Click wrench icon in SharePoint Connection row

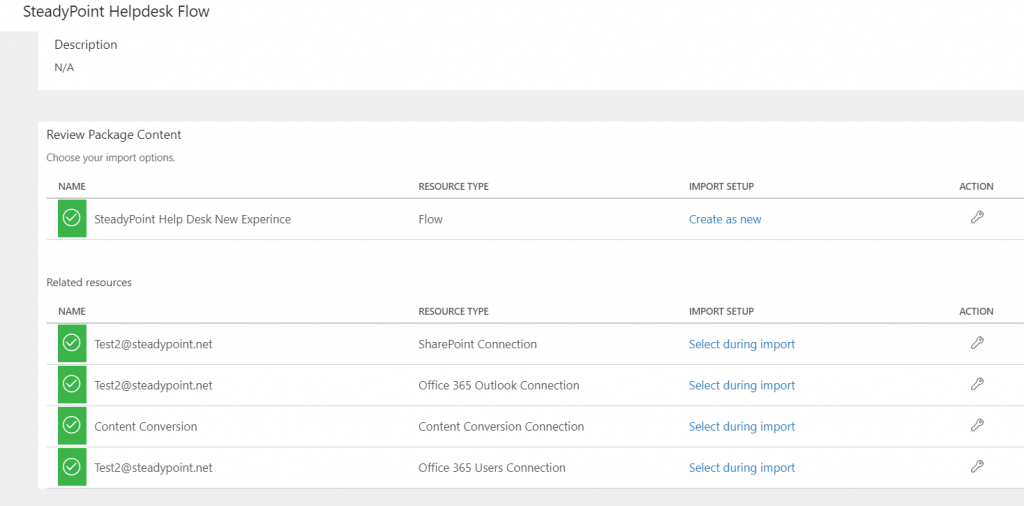click(977, 343)
